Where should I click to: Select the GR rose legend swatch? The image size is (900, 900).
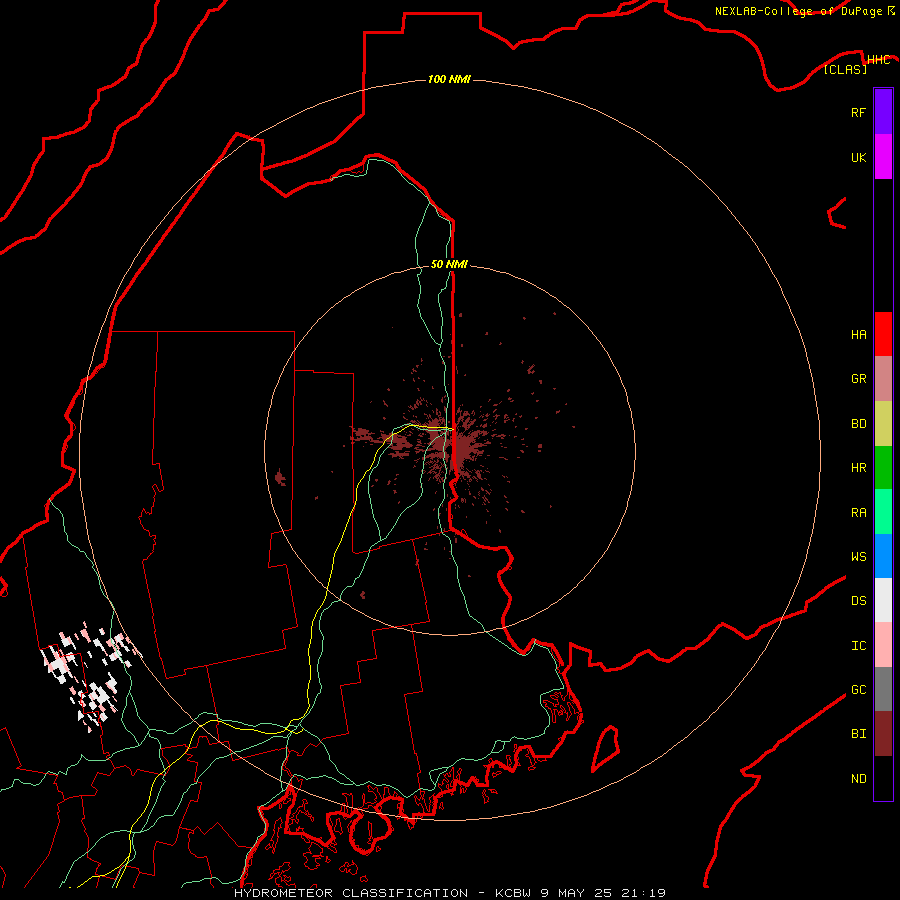coord(883,379)
